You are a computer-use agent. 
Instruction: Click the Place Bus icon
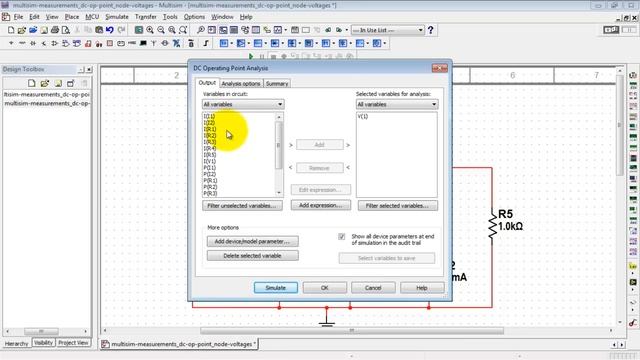click(206, 43)
